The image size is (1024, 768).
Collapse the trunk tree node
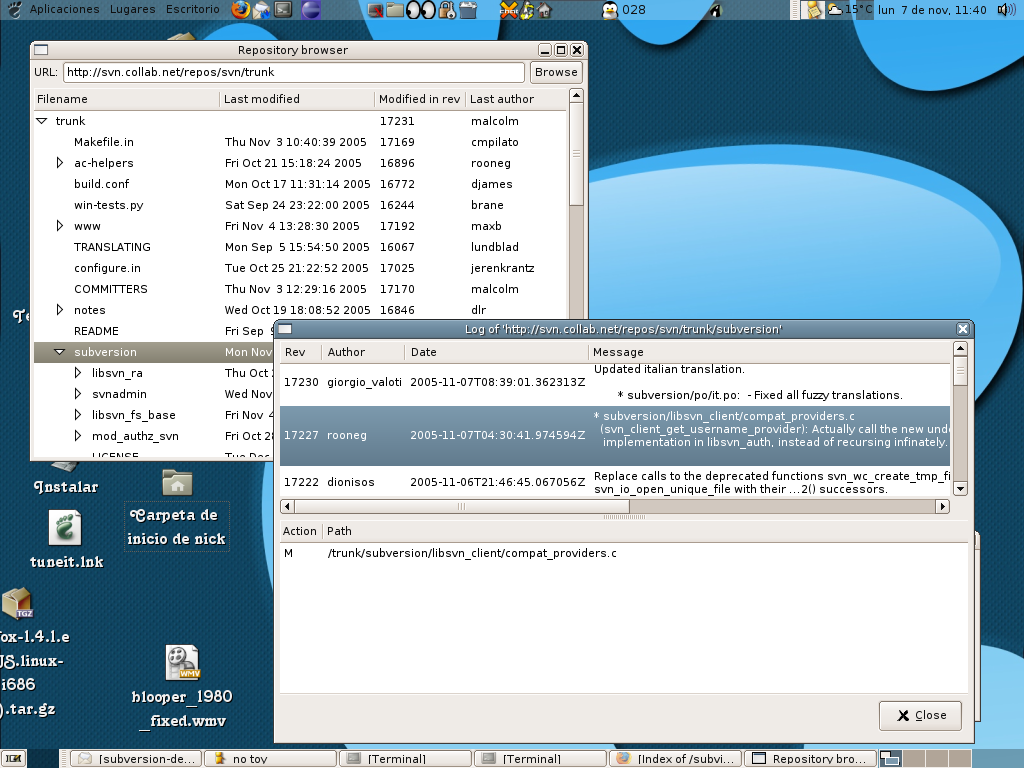tap(42, 121)
